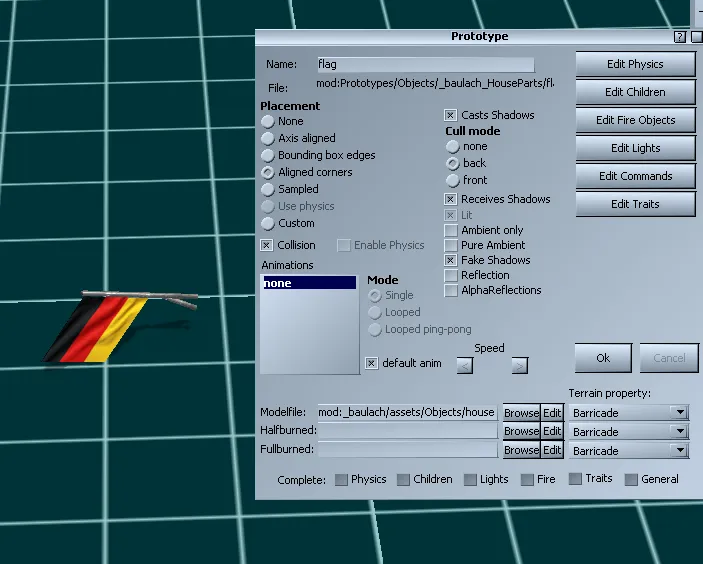This screenshot has height=564, width=703.
Task: Select Axis aligned placement
Action: (268, 139)
